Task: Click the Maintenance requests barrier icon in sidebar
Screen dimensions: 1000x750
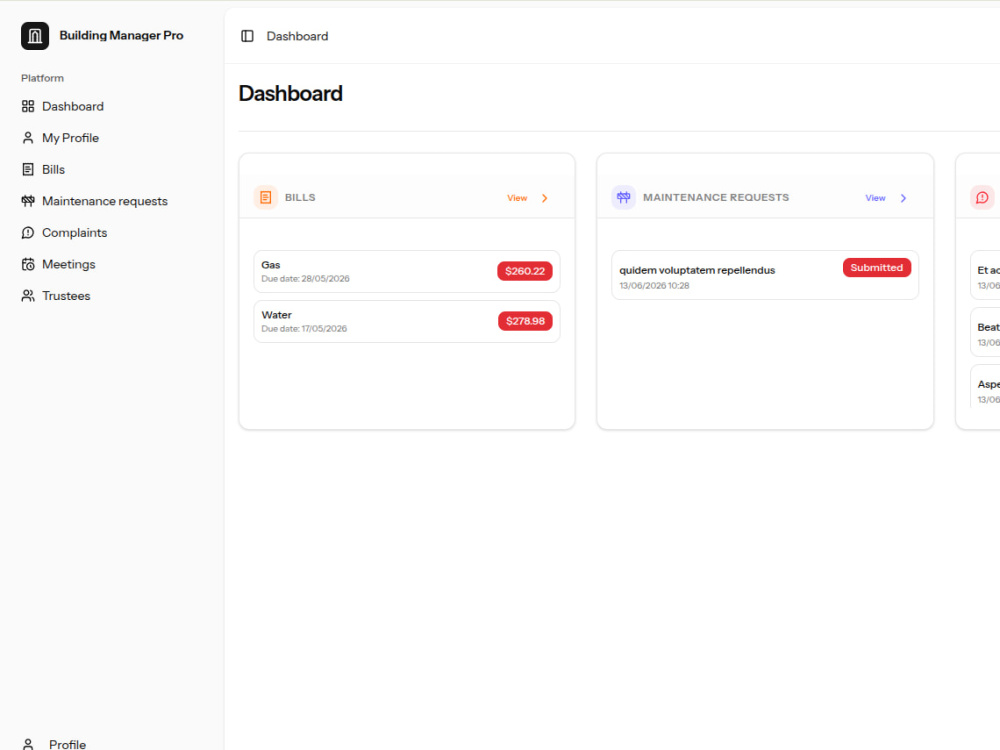Action: [28, 201]
